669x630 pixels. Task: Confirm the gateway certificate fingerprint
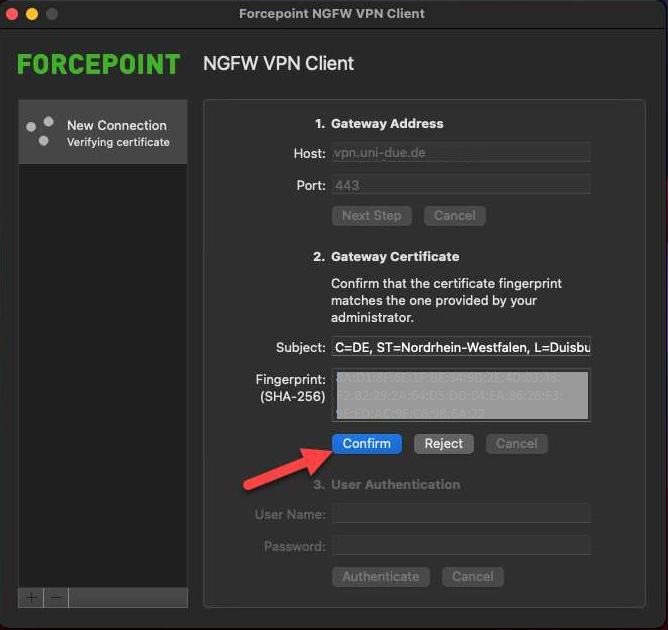366,444
